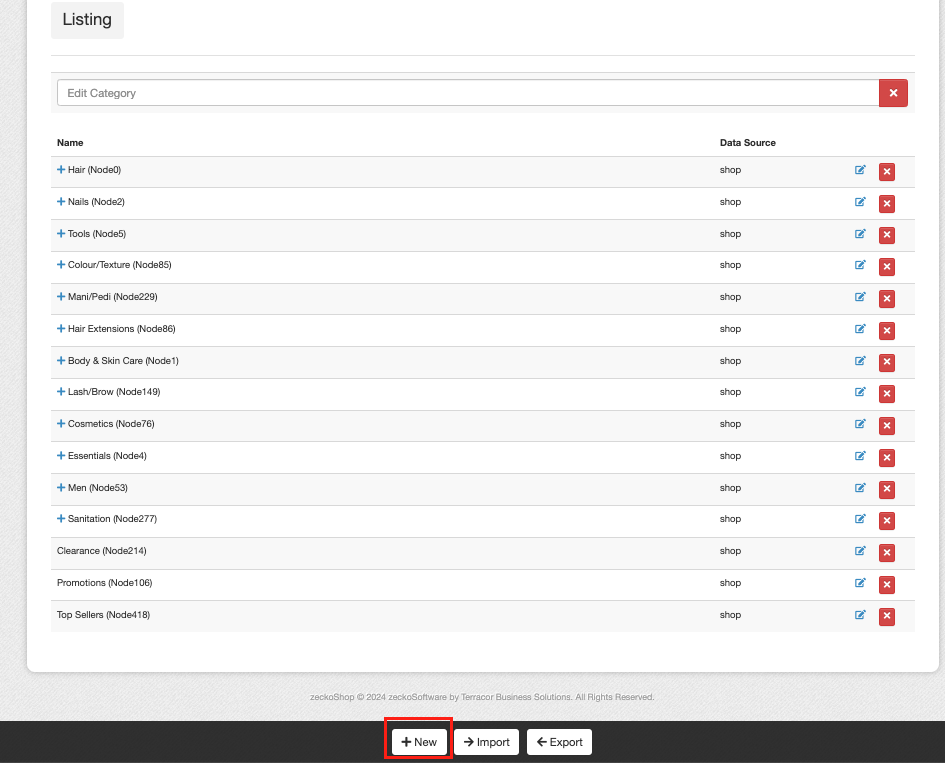Expand the Colour/Texture (Node85) node
The width and height of the screenshot is (945, 763).
[61, 265]
